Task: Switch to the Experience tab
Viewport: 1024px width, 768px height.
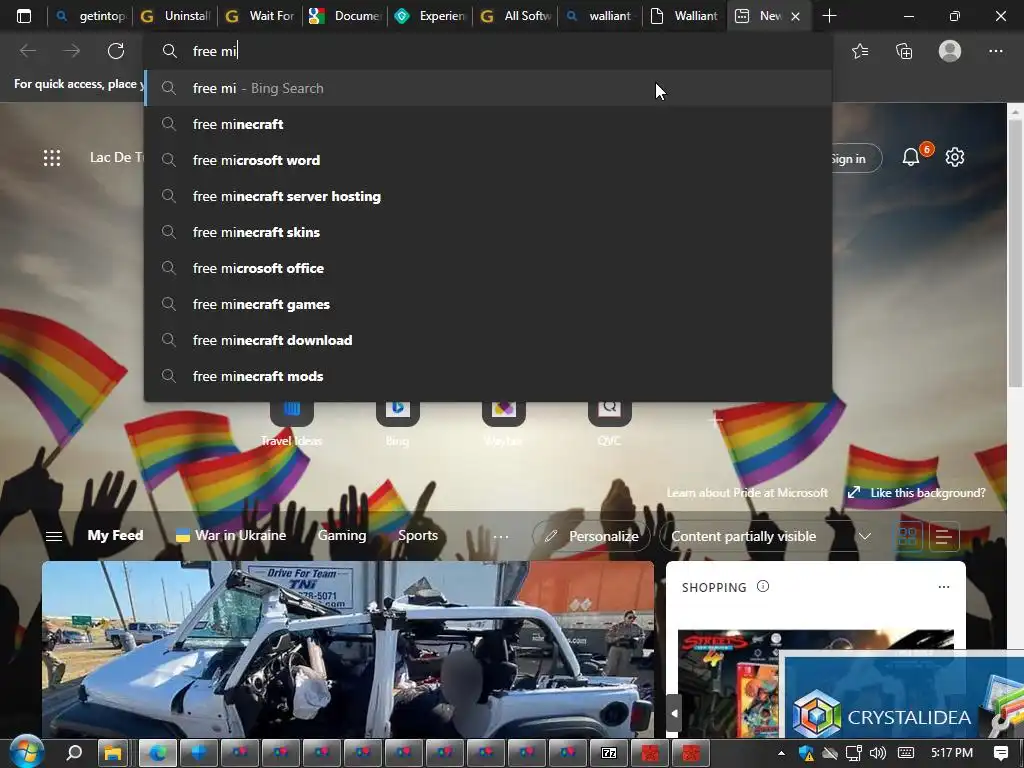Action: click(x=431, y=16)
